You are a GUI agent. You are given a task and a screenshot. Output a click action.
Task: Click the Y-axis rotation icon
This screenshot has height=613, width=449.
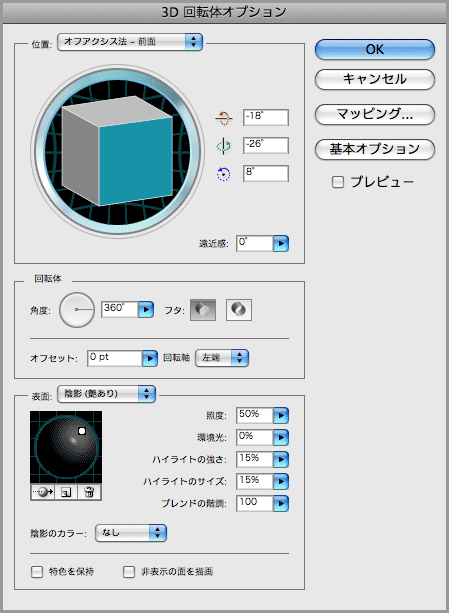tap(224, 146)
